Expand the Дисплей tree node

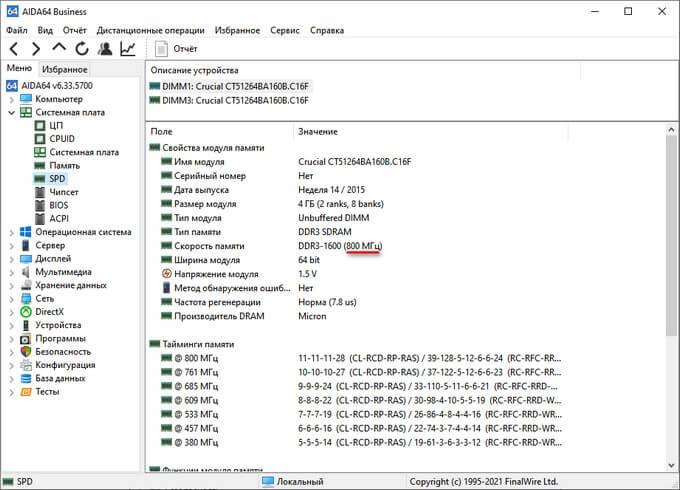[11, 259]
